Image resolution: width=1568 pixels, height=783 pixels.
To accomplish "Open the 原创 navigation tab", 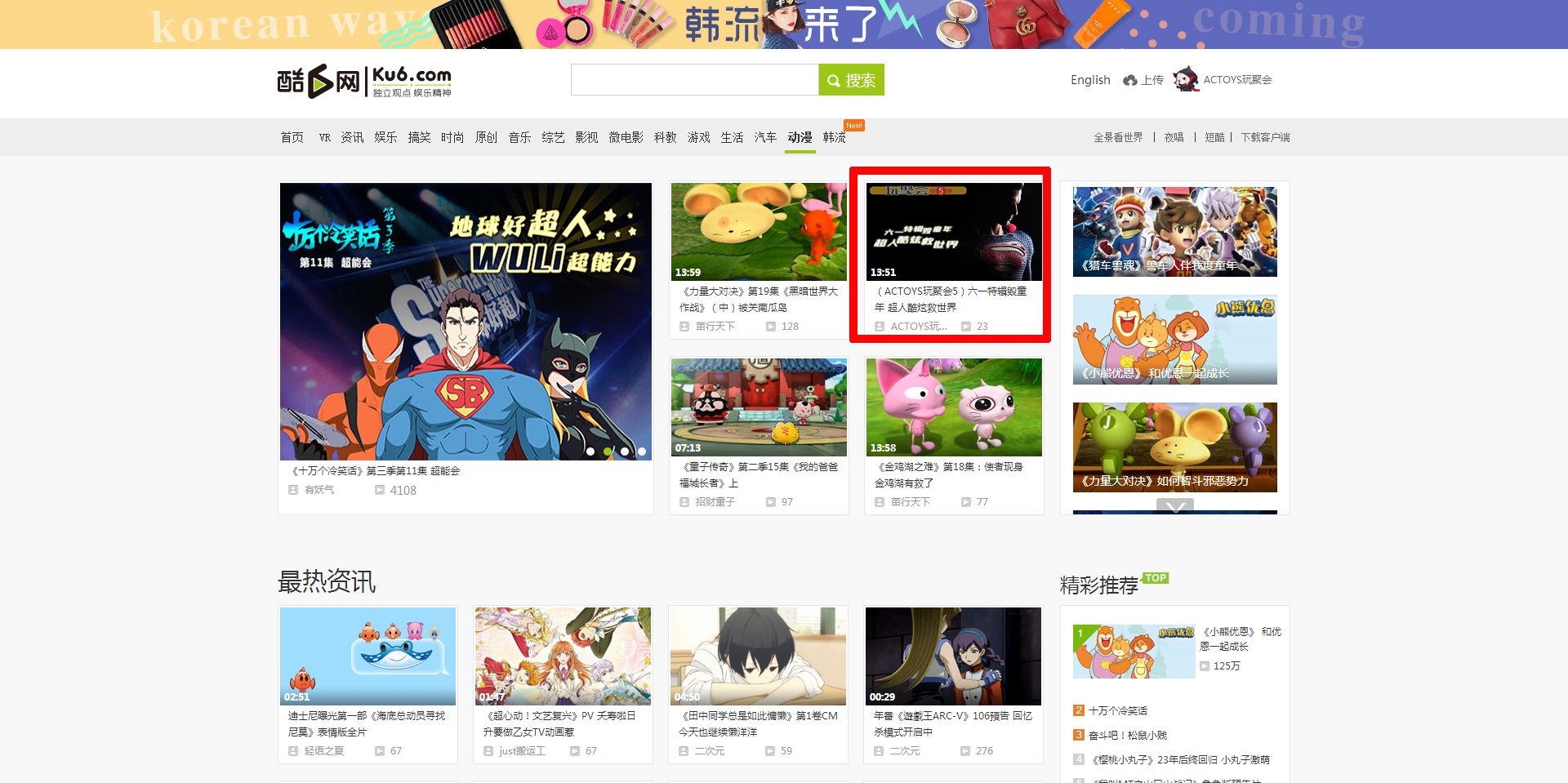I will pyautogui.click(x=486, y=137).
